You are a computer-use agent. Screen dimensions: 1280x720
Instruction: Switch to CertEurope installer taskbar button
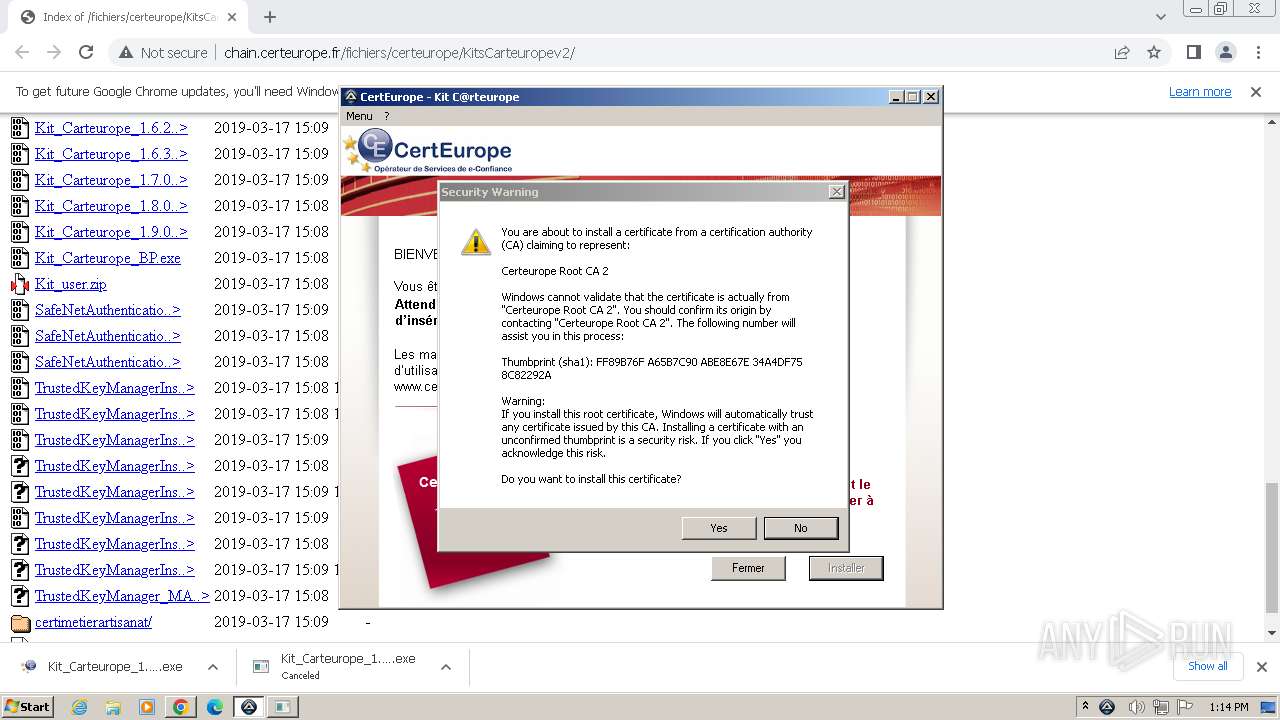tap(249, 707)
